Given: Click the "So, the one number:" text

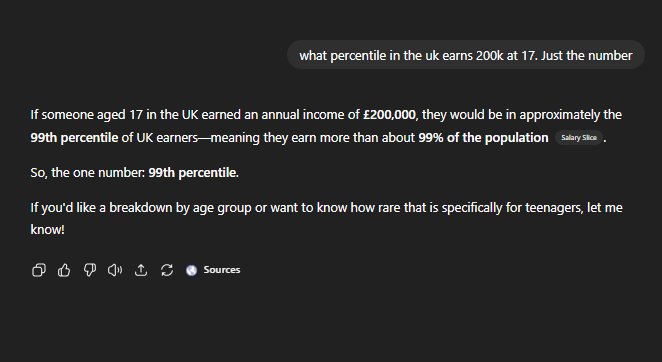Looking at the screenshot, I should (x=88, y=173).
